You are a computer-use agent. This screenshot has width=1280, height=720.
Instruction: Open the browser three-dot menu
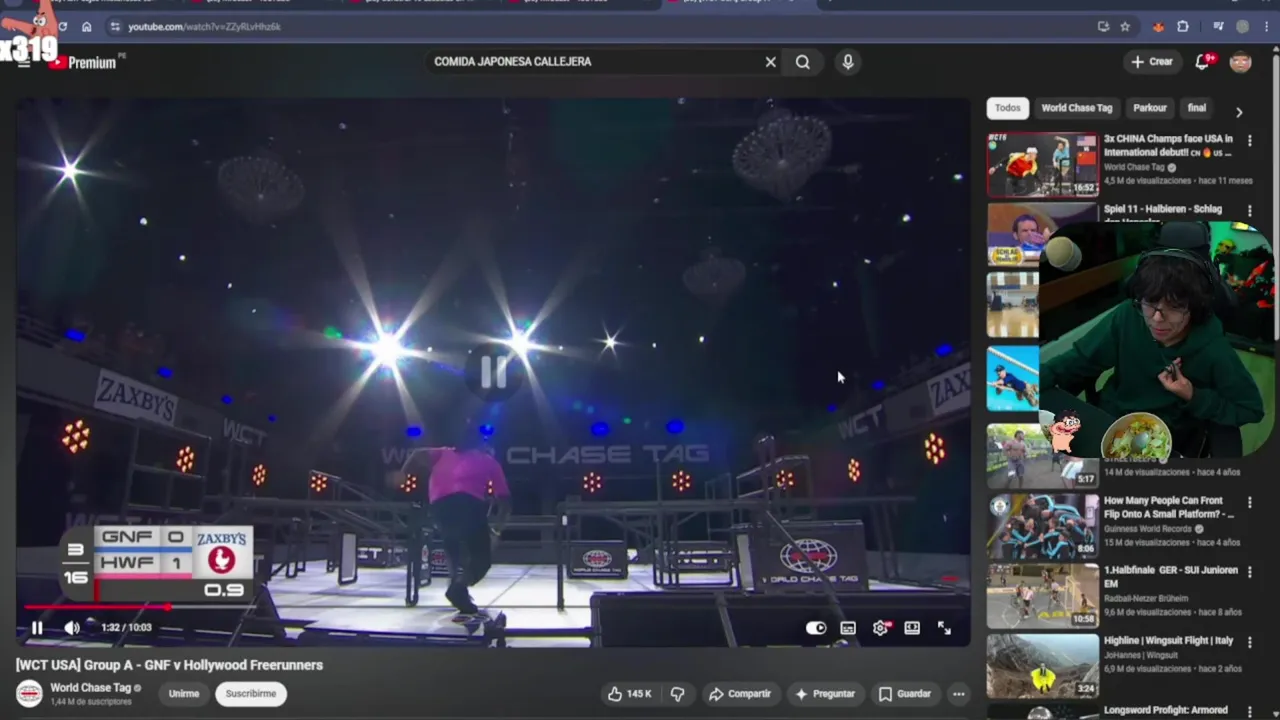point(1267,27)
